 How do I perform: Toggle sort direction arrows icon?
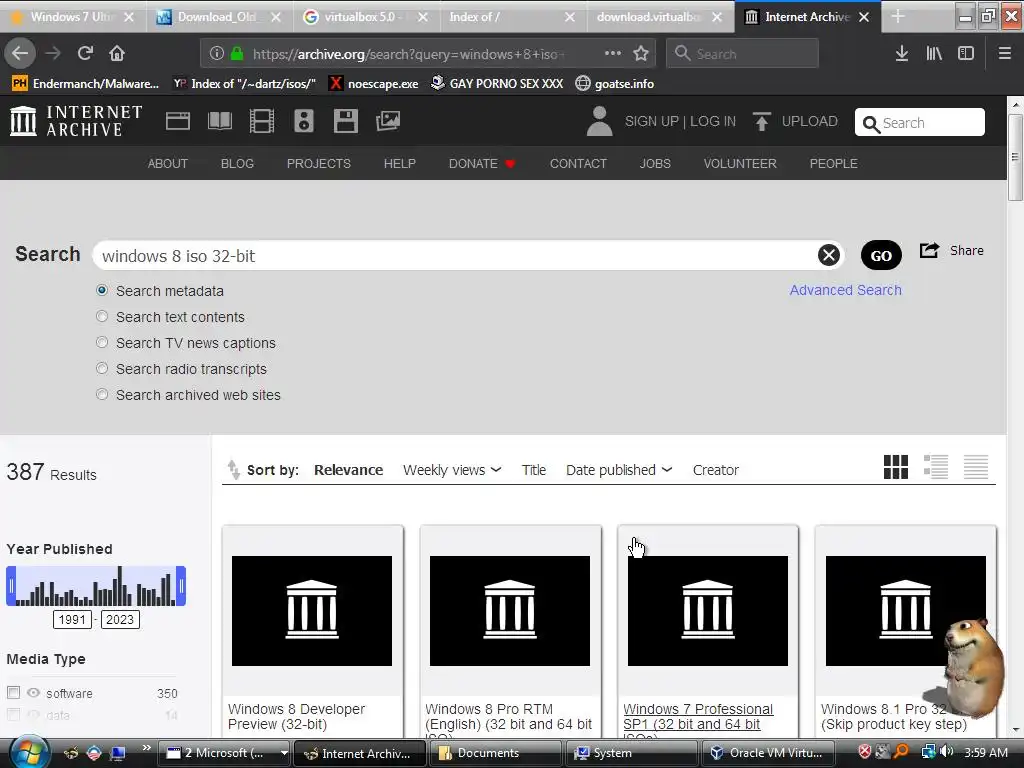click(233, 470)
